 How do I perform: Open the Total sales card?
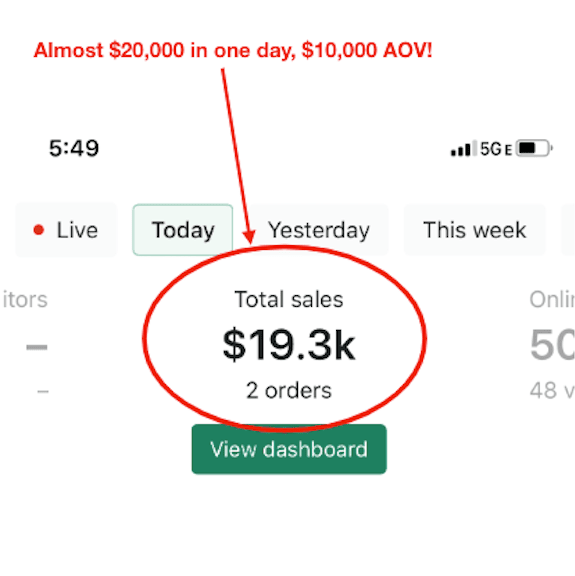point(289,344)
